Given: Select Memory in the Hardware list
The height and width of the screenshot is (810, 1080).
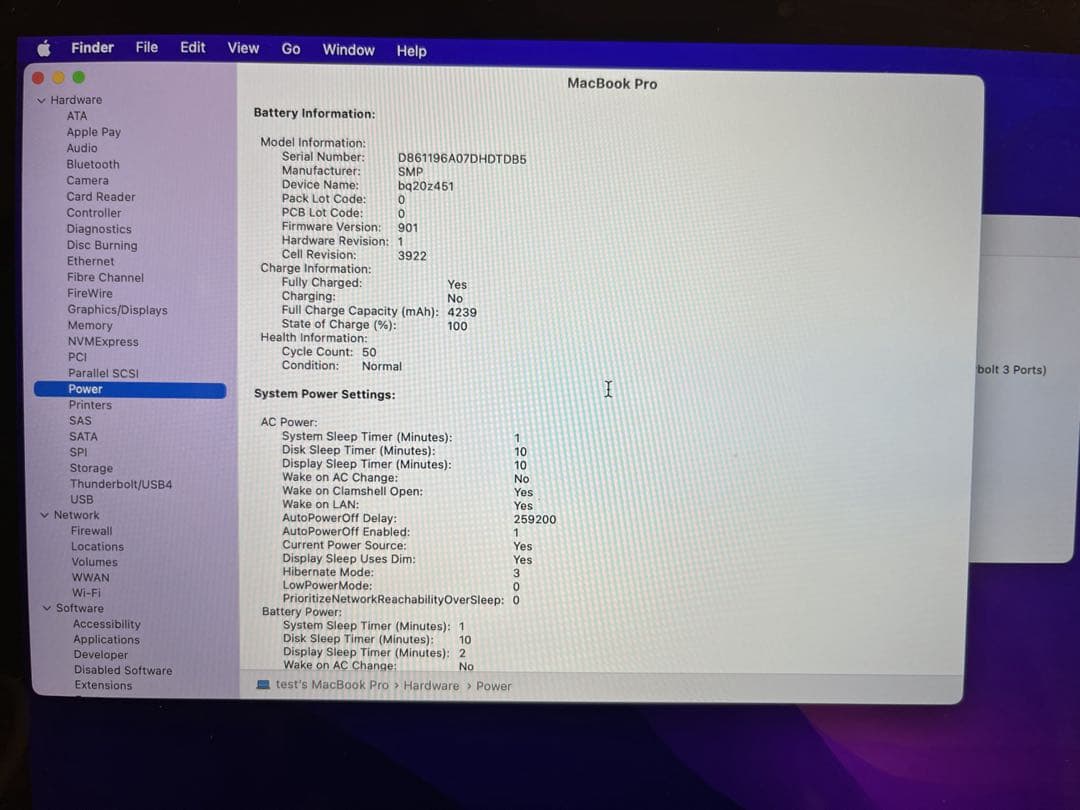Looking at the screenshot, I should click(x=90, y=325).
